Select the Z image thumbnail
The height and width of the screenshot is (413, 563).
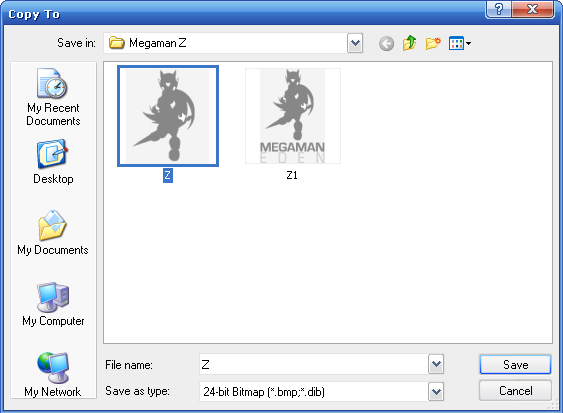(x=168, y=116)
